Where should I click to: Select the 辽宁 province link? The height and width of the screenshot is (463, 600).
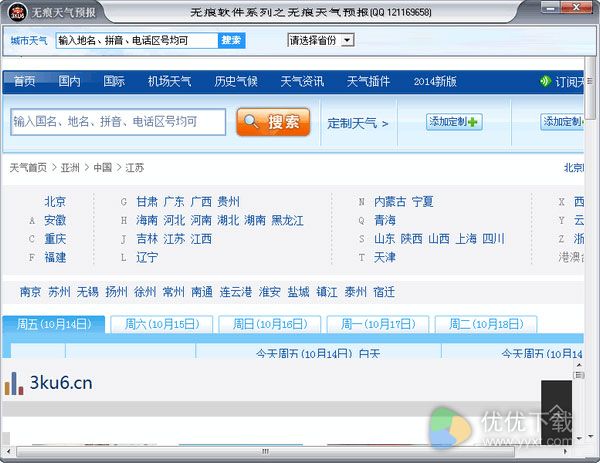click(x=147, y=257)
